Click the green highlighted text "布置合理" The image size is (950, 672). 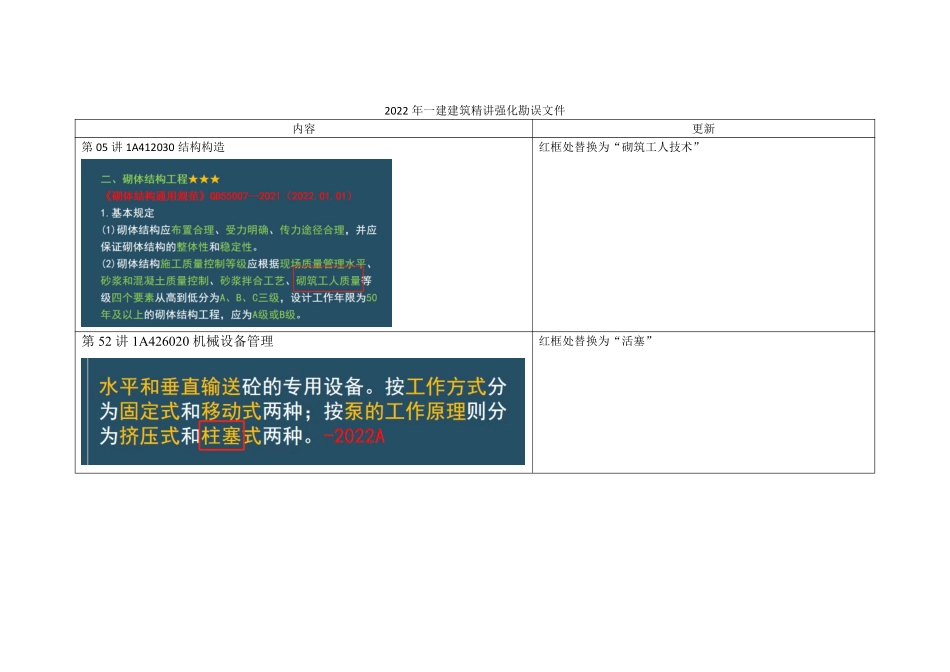195,231
